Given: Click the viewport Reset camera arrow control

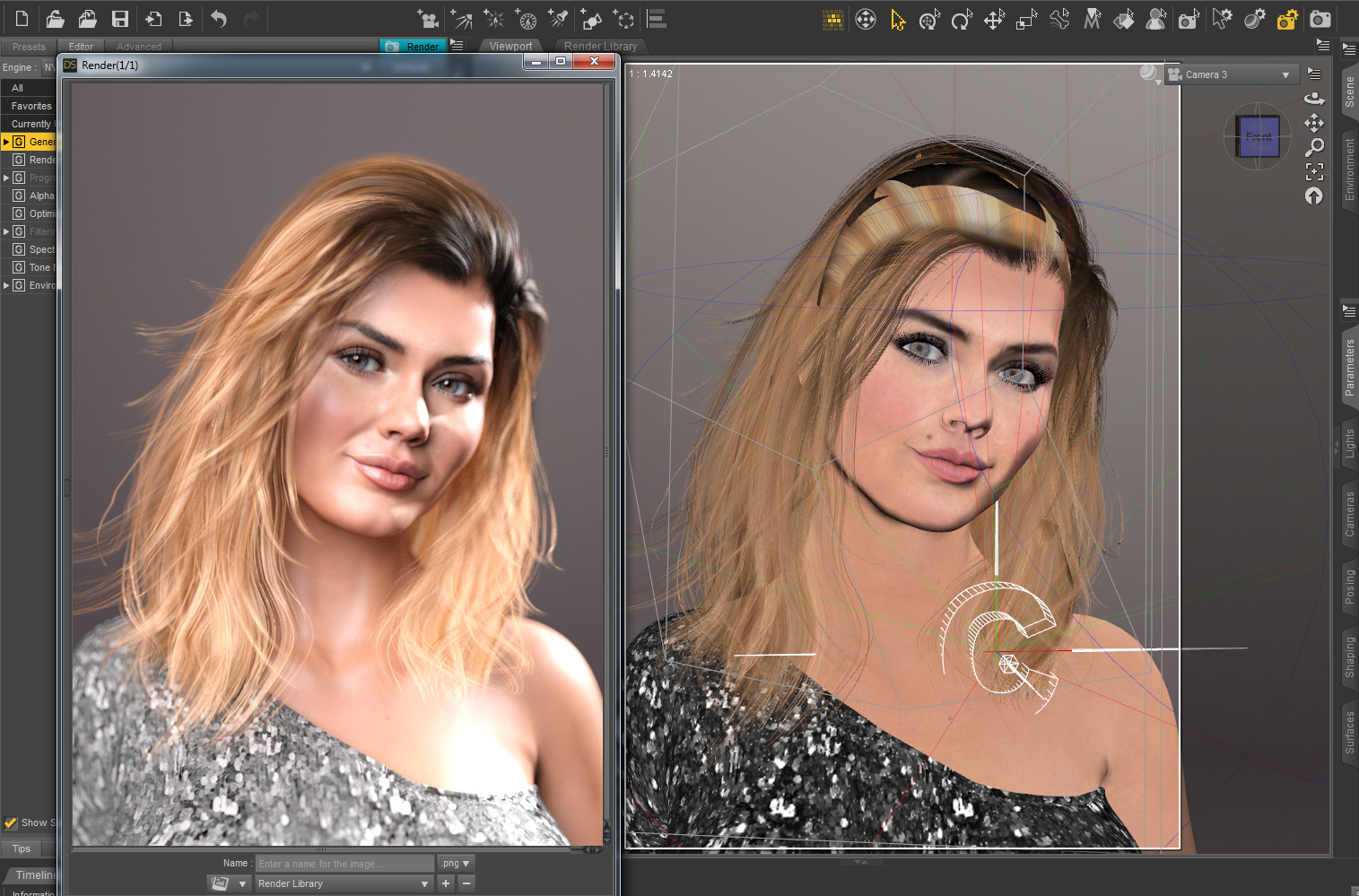Looking at the screenshot, I should tap(1314, 196).
